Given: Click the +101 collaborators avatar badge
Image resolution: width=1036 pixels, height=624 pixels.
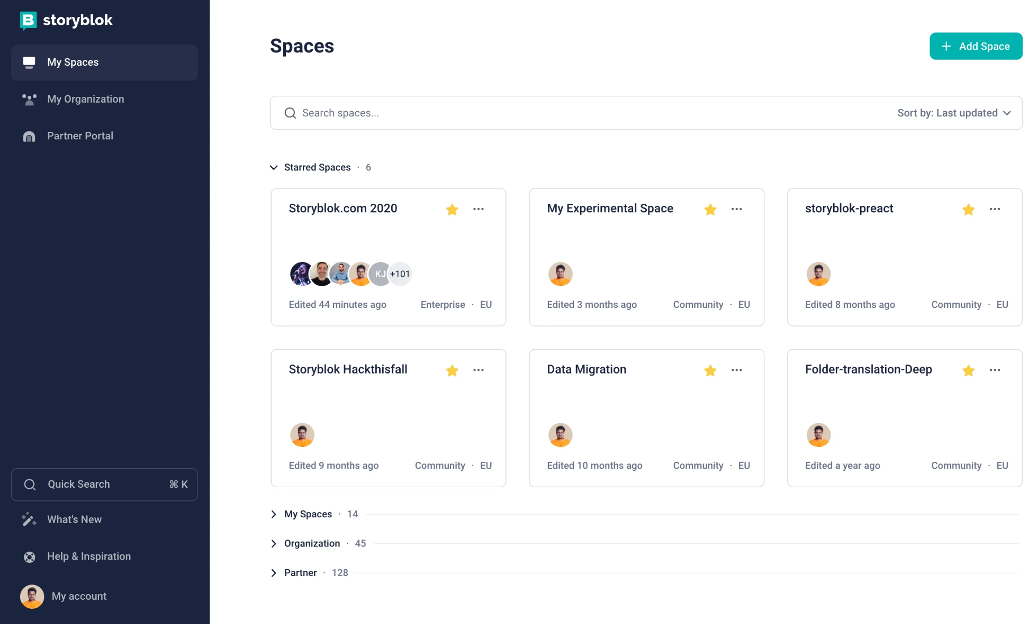Looking at the screenshot, I should 400,274.
